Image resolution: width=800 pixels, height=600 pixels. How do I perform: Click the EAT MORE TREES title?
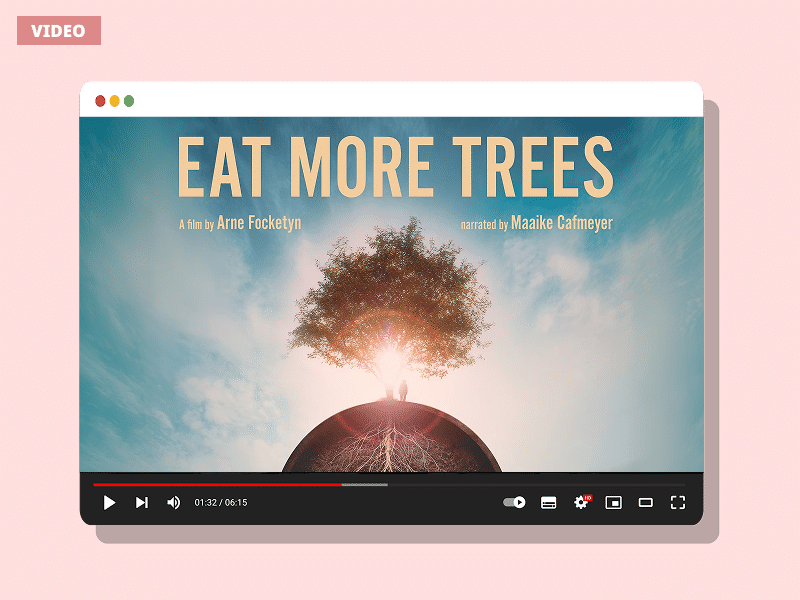[x=395, y=167]
